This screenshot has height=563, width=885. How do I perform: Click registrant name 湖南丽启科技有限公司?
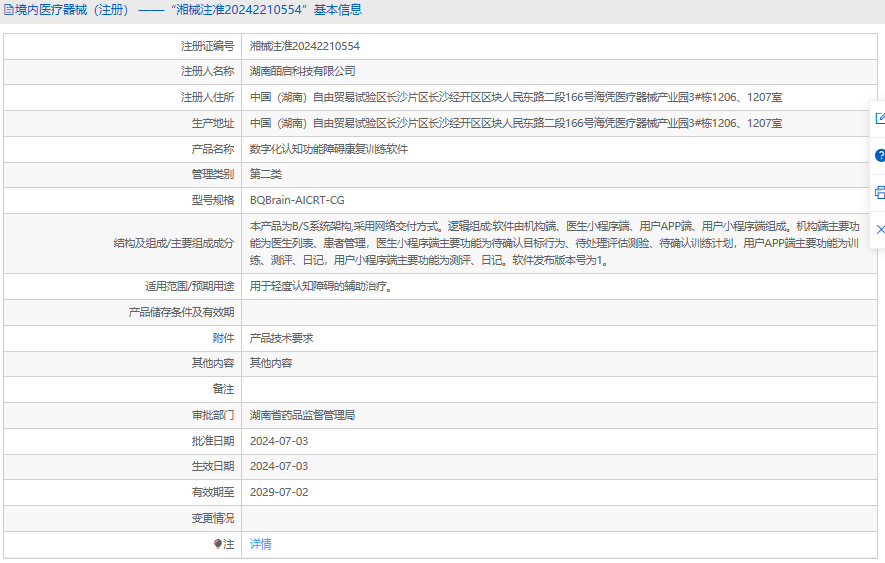click(303, 71)
